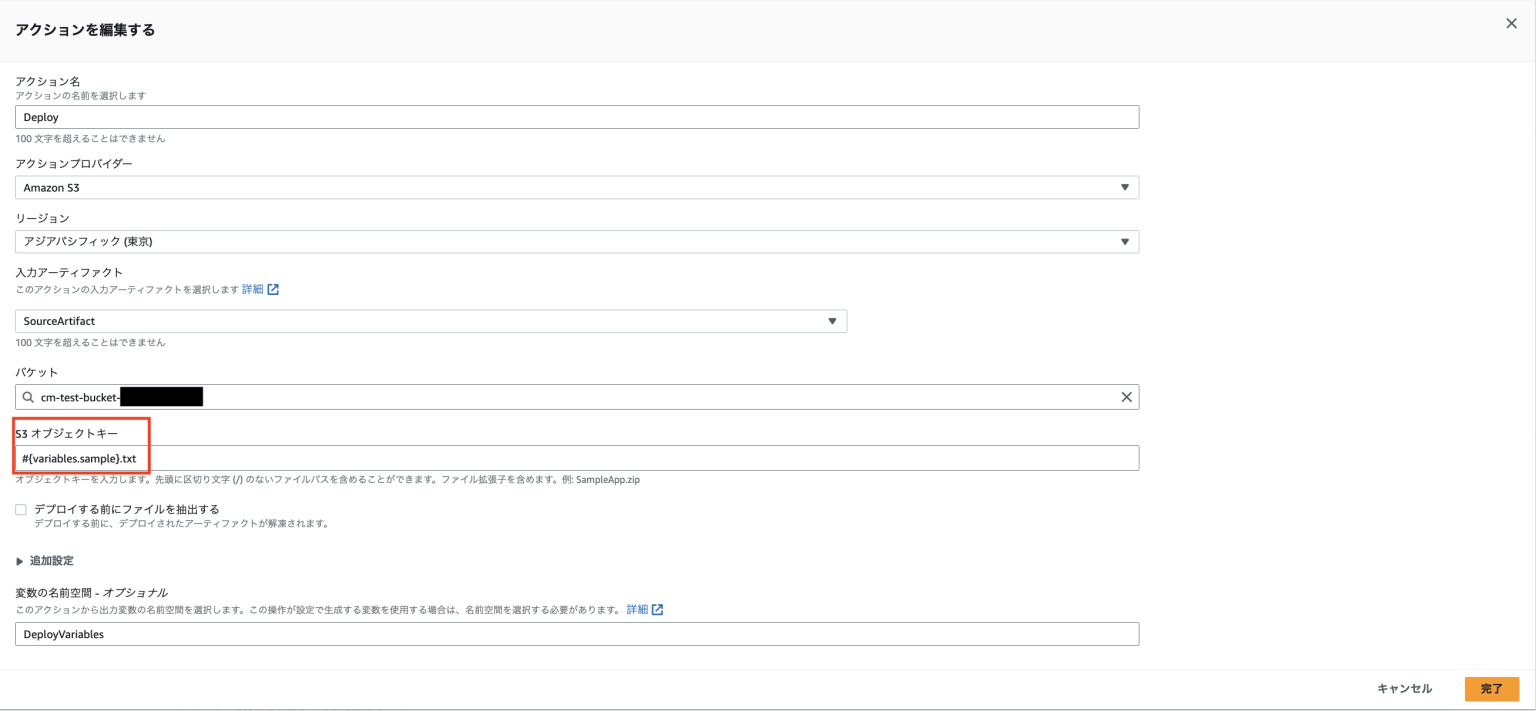The image size is (1536, 711).
Task: Open the external link icon beside 変数の名前空間 詳細
Action: click(657, 609)
